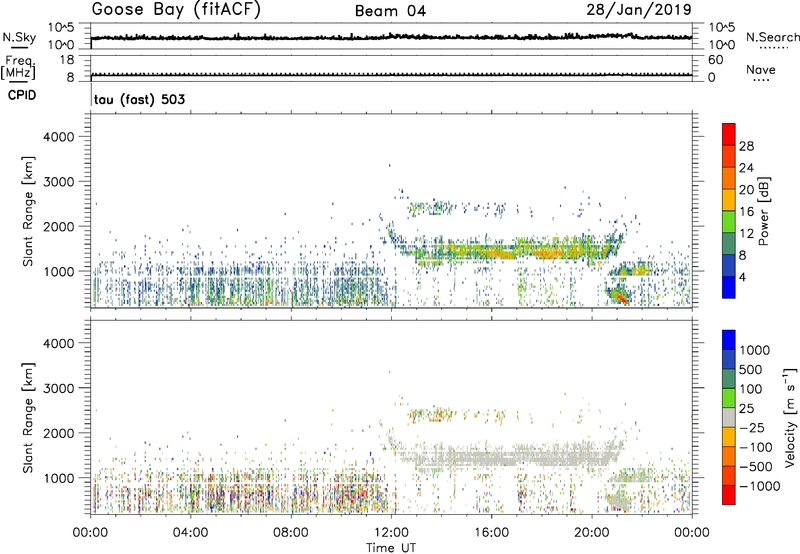Screen dimensions: 800x554
Task: Click the -100 label on Velocity colorbar
Action: tap(756, 447)
